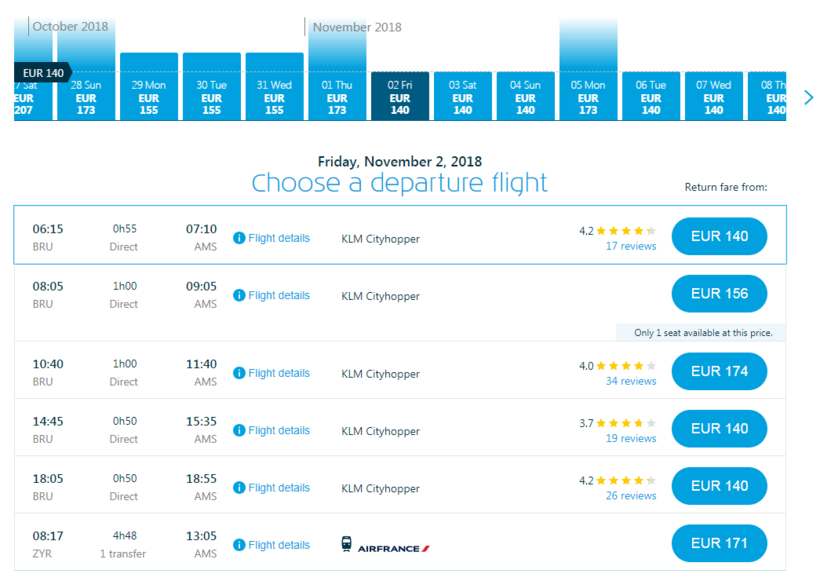Viewport: 820px width, 581px height.
Task: Click info icon on 18:05 flight row
Action: coord(239,488)
